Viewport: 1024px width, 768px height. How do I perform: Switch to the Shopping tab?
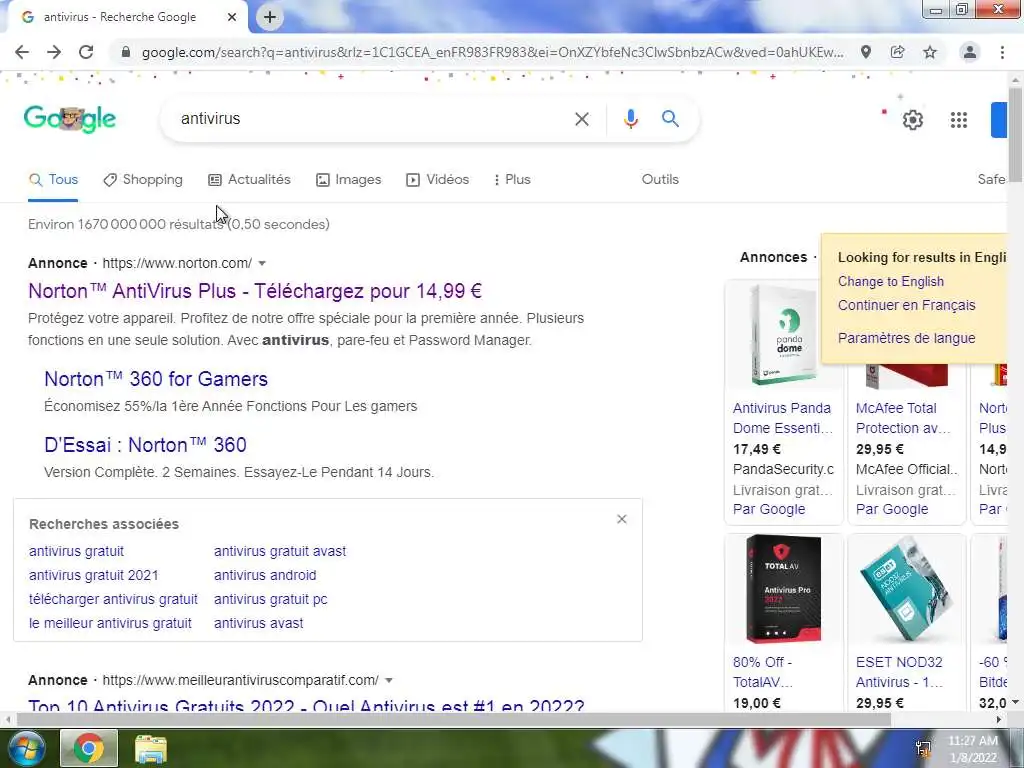point(143,180)
